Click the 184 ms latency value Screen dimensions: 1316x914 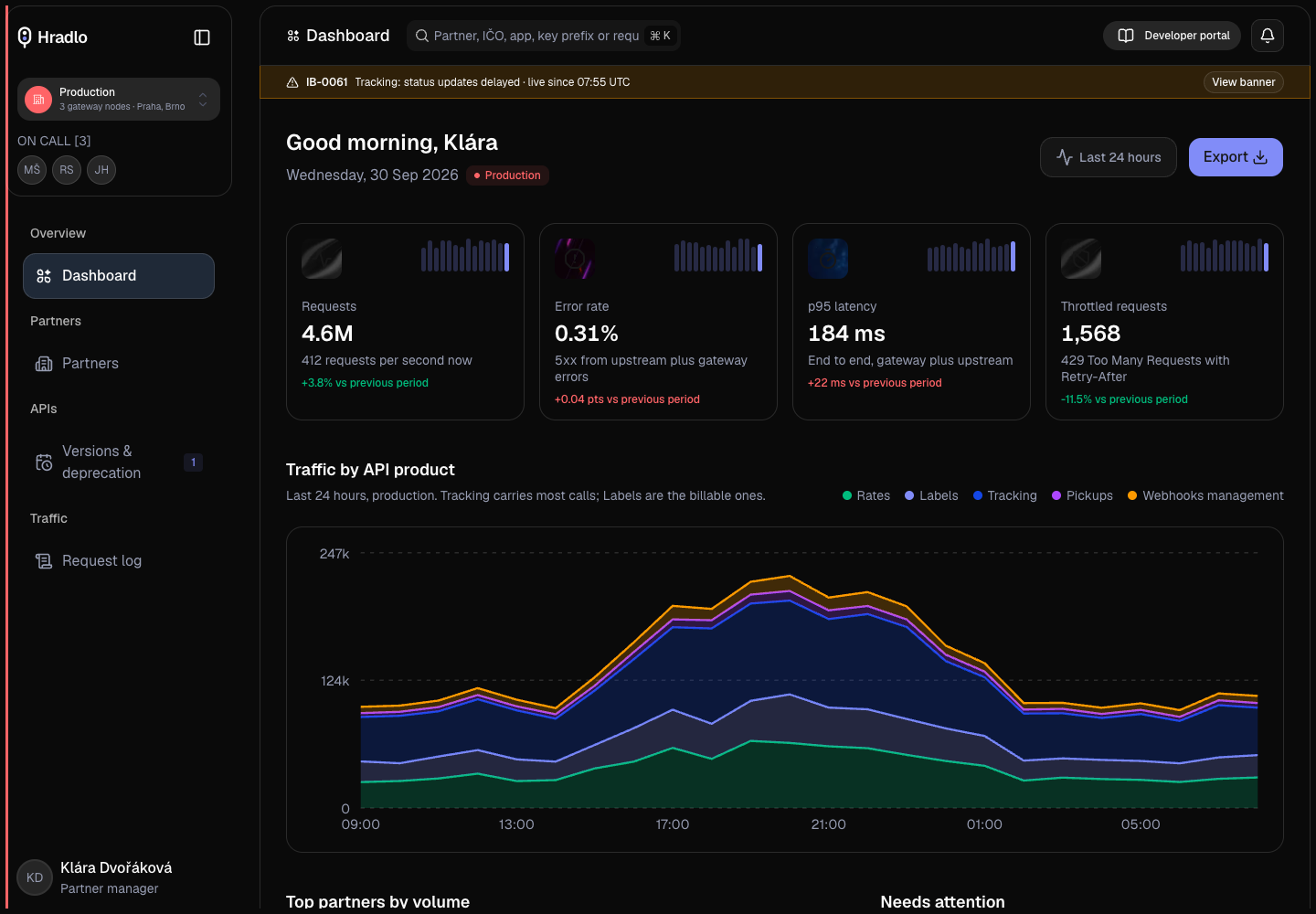point(846,334)
